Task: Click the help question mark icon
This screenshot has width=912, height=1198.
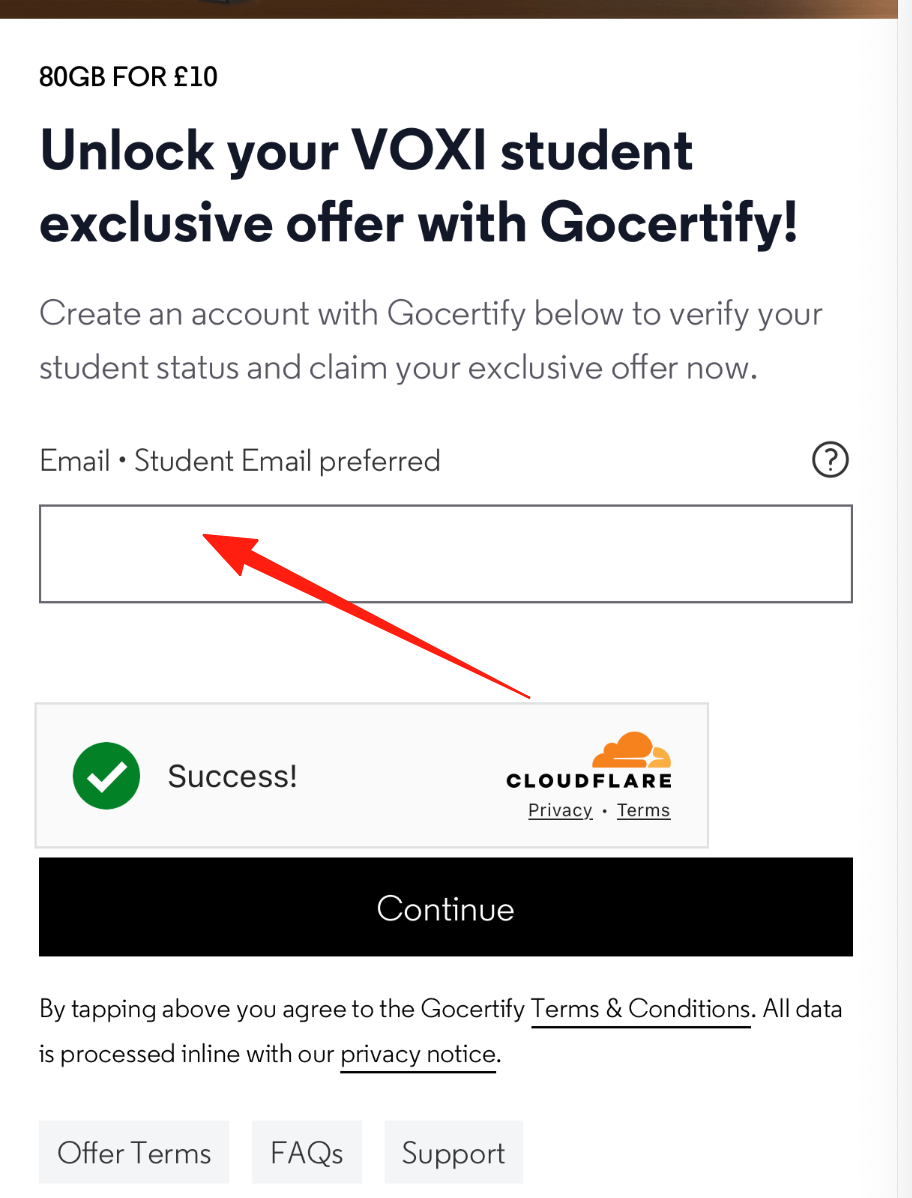Action: pyautogui.click(x=830, y=460)
